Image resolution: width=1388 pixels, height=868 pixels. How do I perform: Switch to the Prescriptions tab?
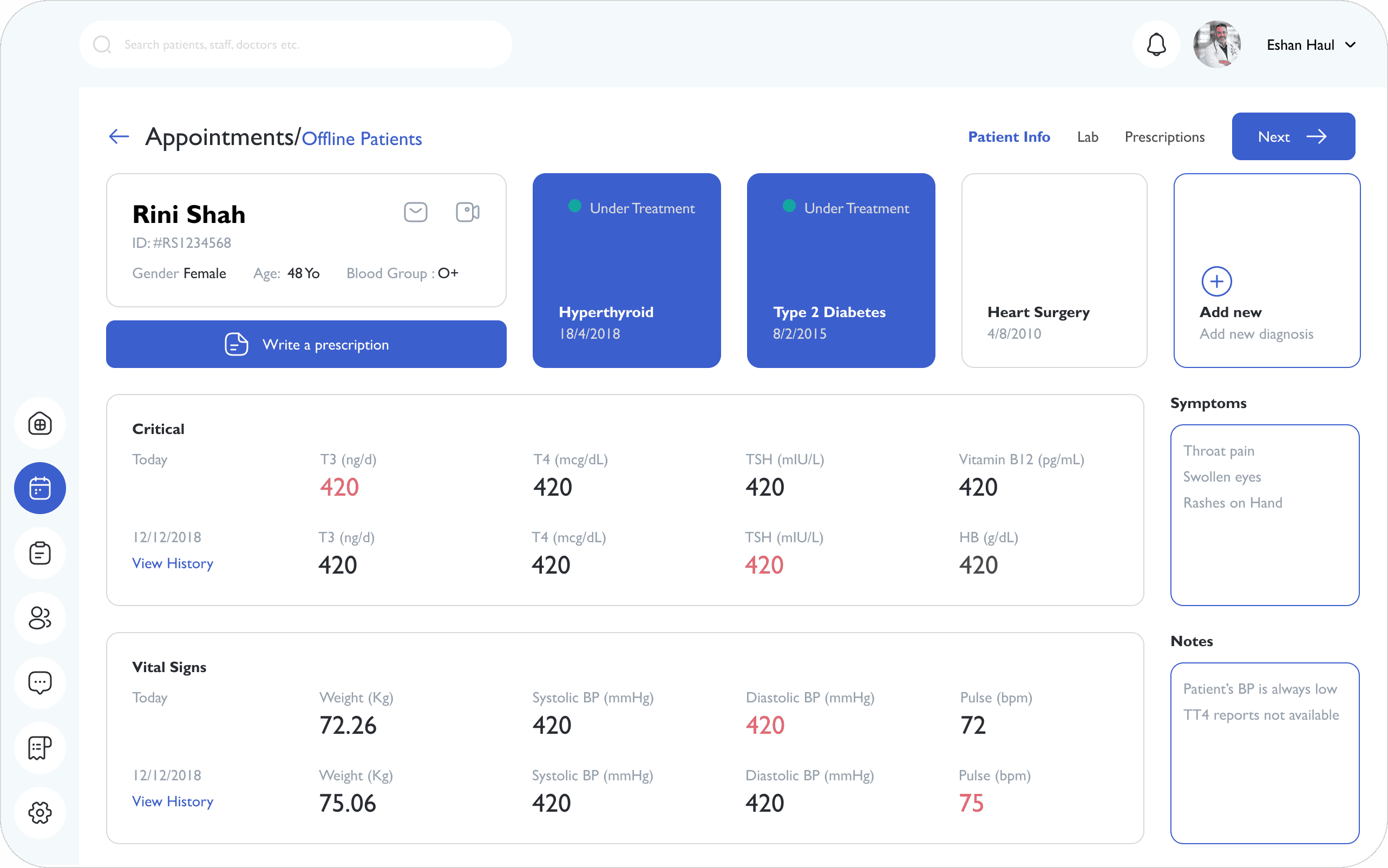[1164, 137]
